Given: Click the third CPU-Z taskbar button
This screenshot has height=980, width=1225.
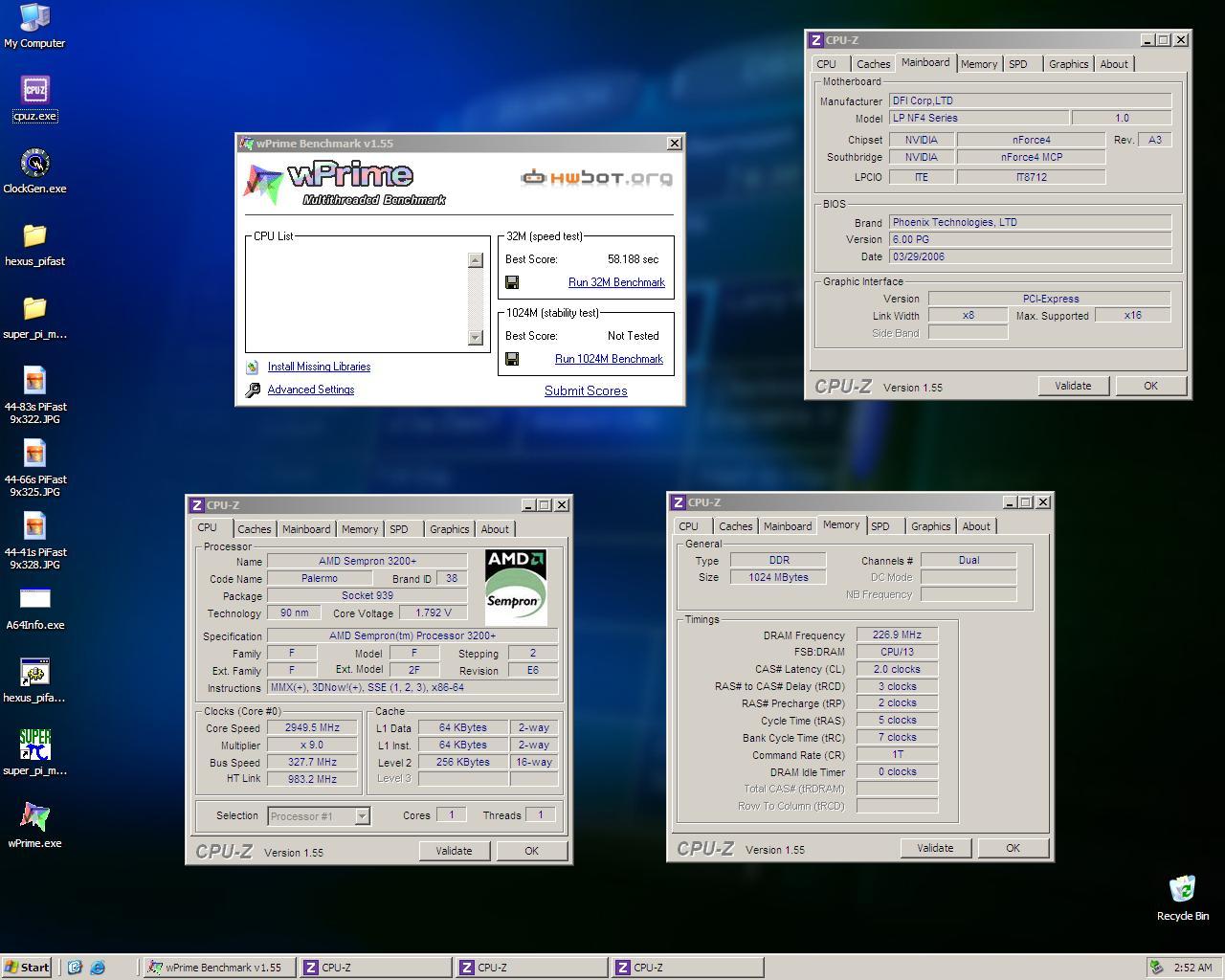Looking at the screenshot, I should pos(686,968).
